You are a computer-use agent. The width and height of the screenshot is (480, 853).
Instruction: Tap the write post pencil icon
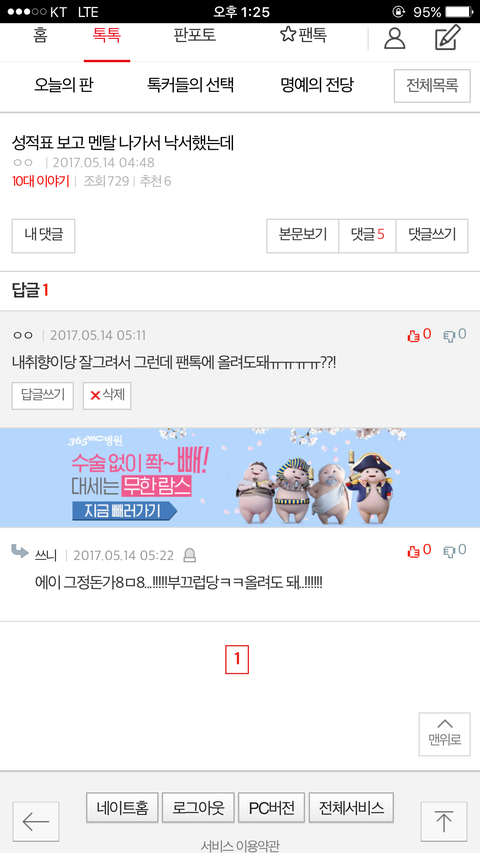click(x=448, y=38)
